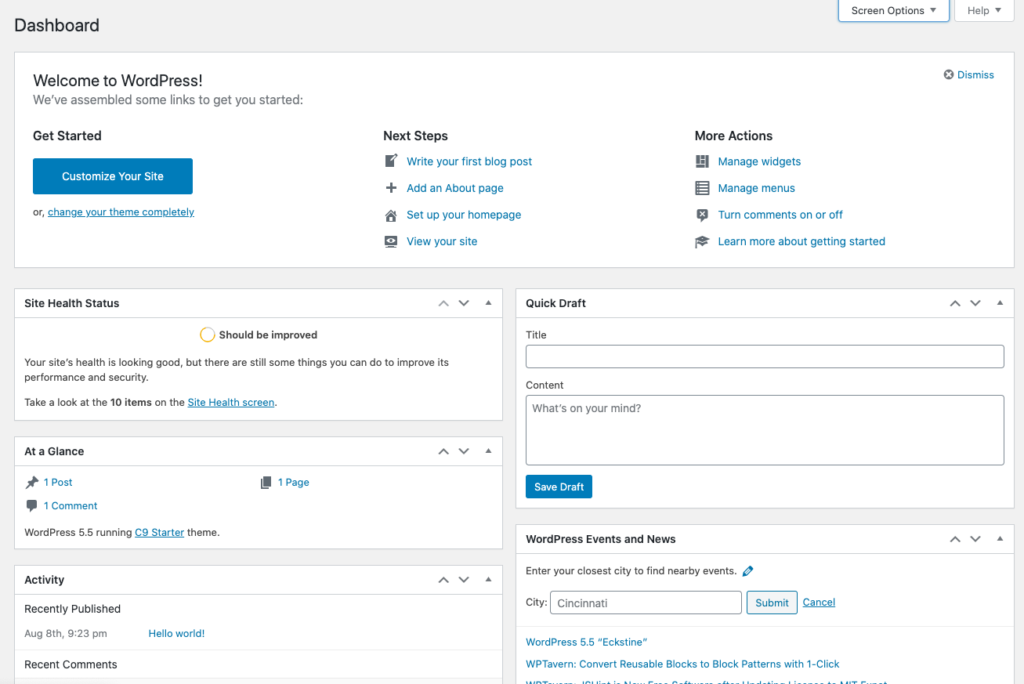Open View your site link
Screen dimensions: 1024x684
[441, 242]
